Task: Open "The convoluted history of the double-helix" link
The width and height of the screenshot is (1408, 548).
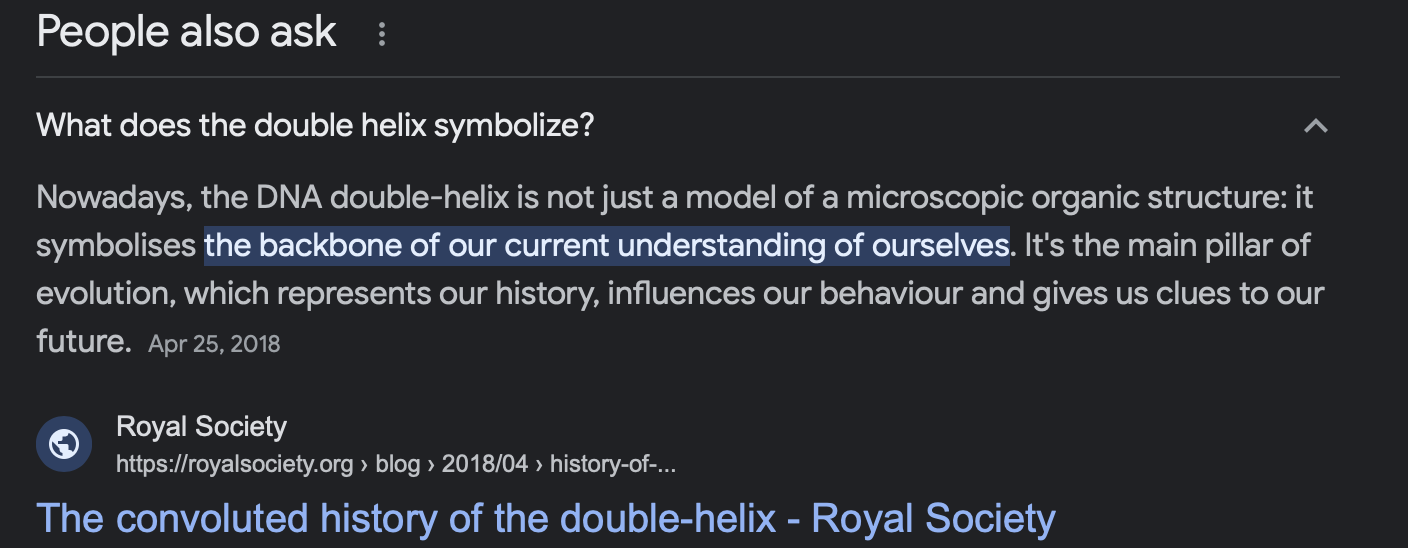Action: 545,519
